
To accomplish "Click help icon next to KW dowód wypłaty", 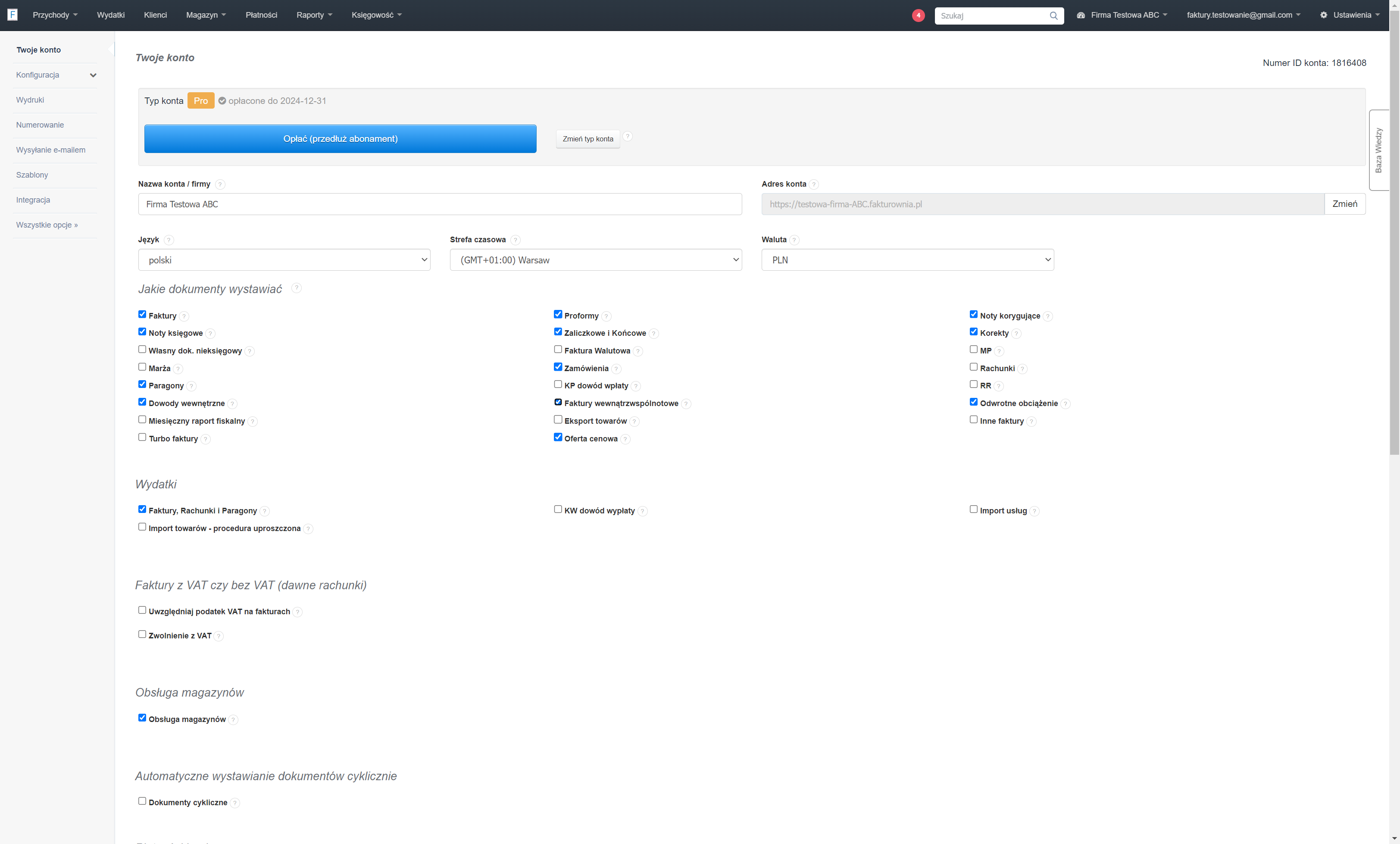I will (x=642, y=511).
